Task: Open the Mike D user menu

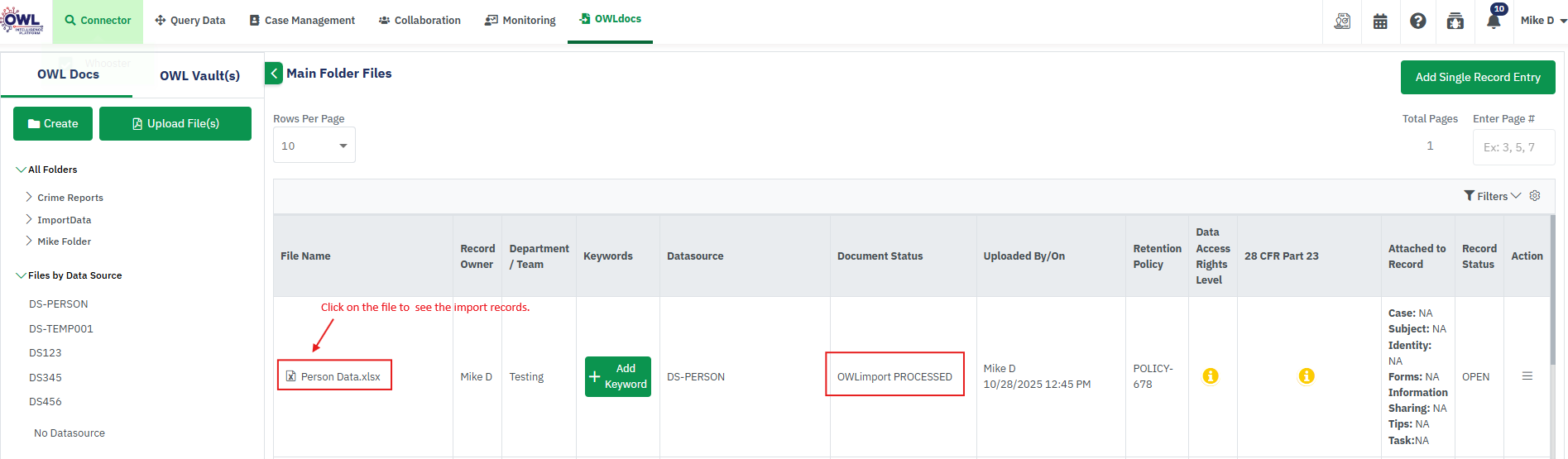Action: click(1542, 21)
